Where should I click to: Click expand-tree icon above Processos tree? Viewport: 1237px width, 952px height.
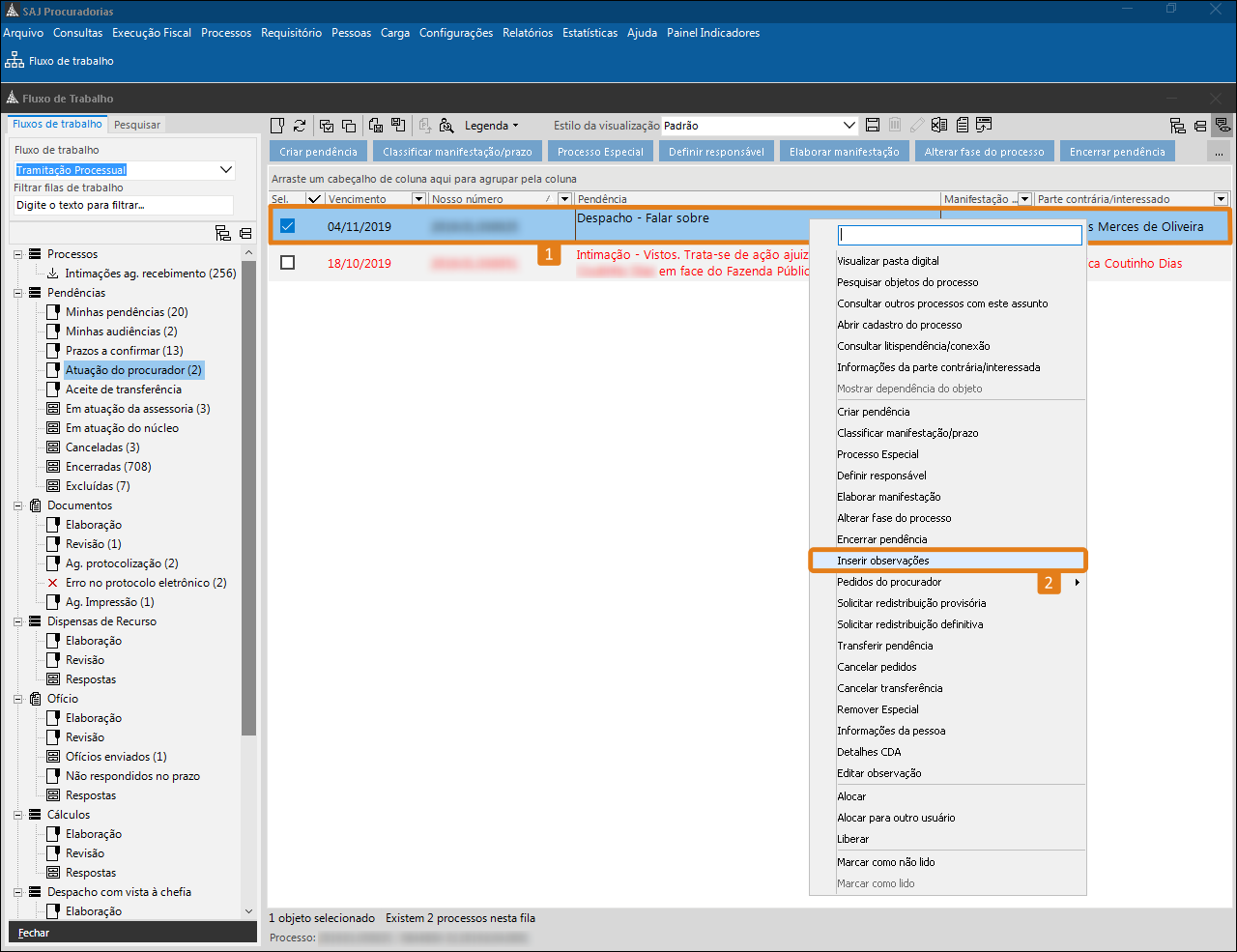223,233
